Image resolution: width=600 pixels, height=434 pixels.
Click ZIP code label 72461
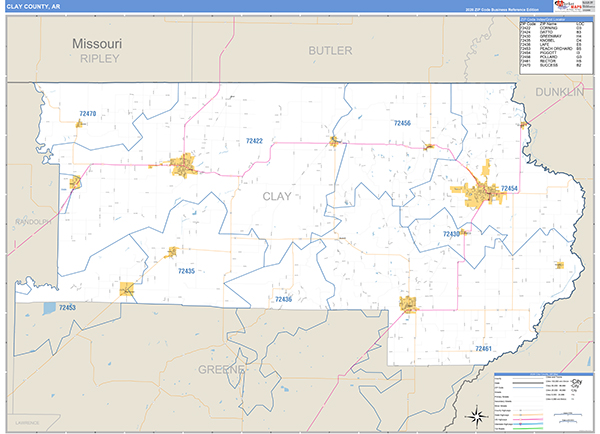[483, 349]
